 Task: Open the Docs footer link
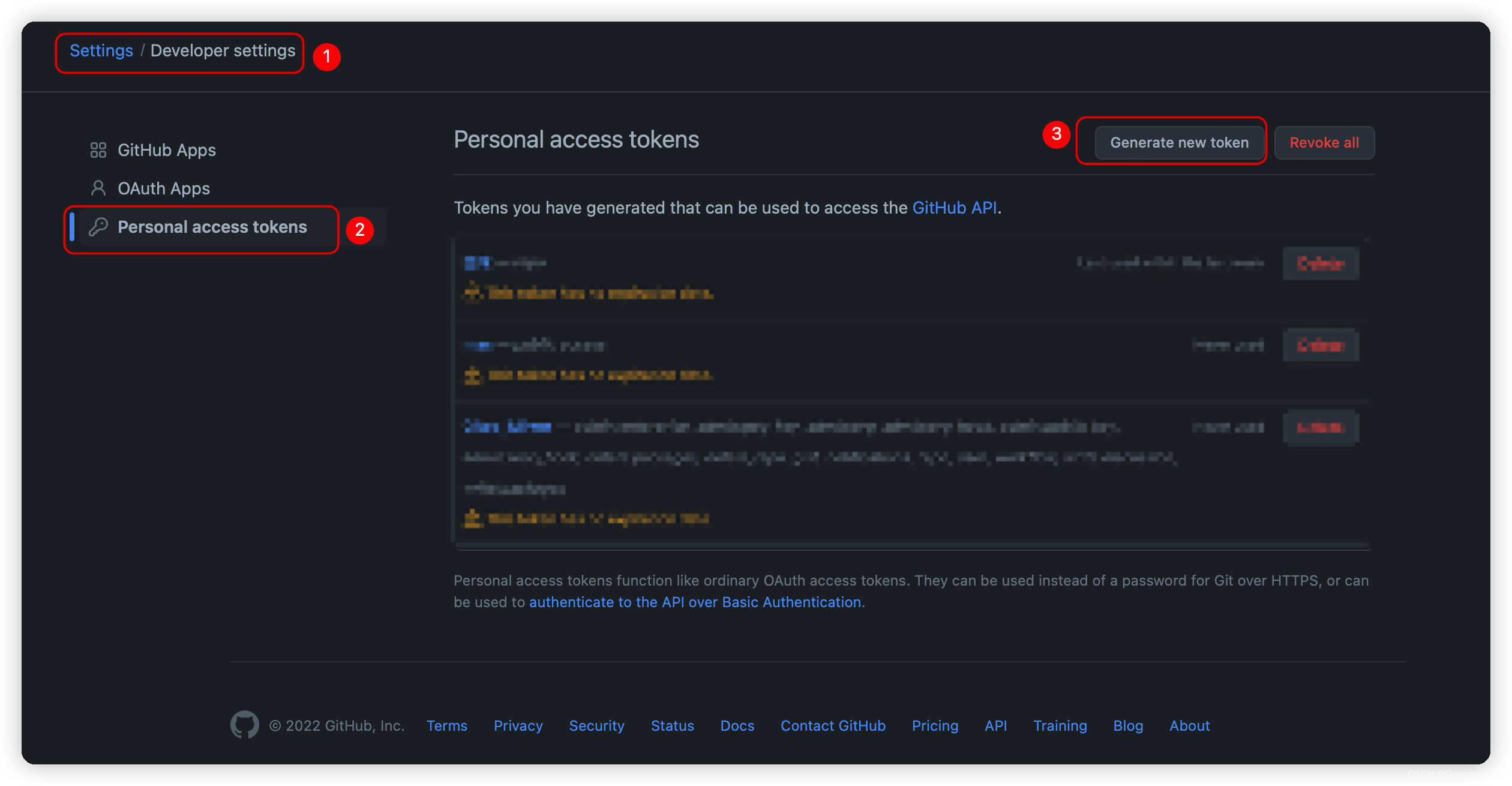[737, 725]
